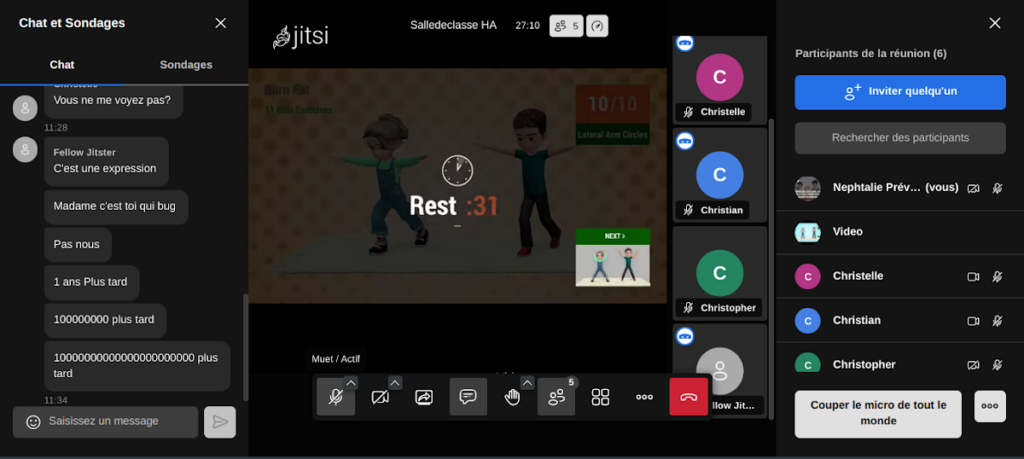Start screen sharing from toolbar

coord(424,396)
